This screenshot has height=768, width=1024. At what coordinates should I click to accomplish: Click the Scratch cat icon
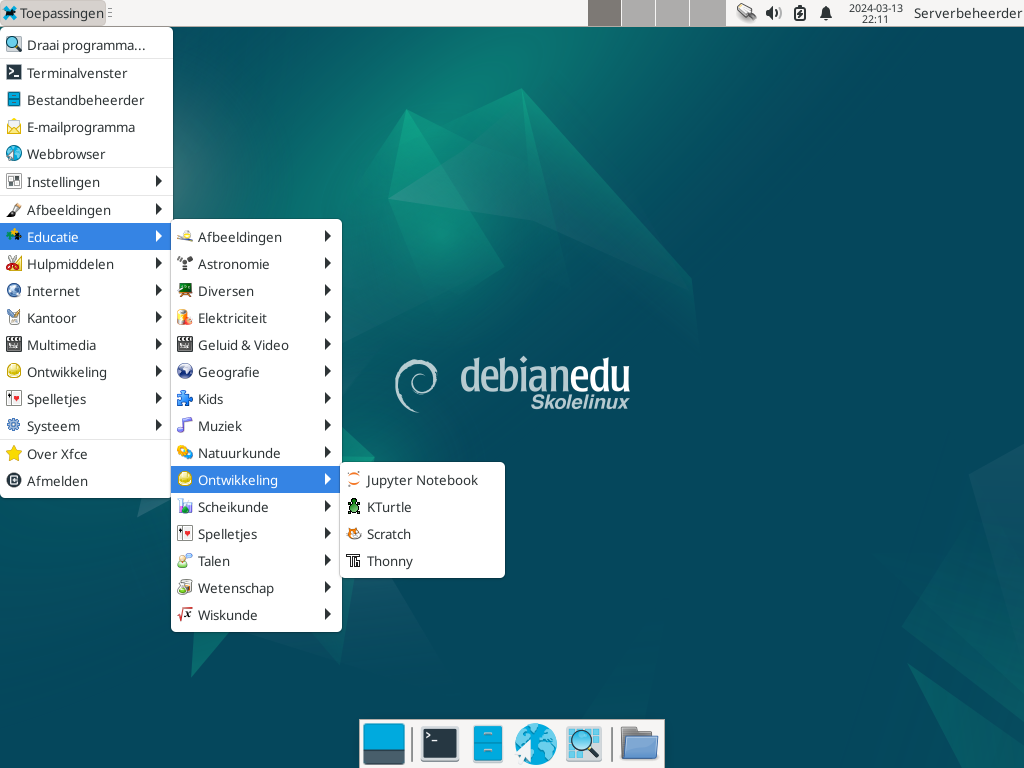point(353,534)
